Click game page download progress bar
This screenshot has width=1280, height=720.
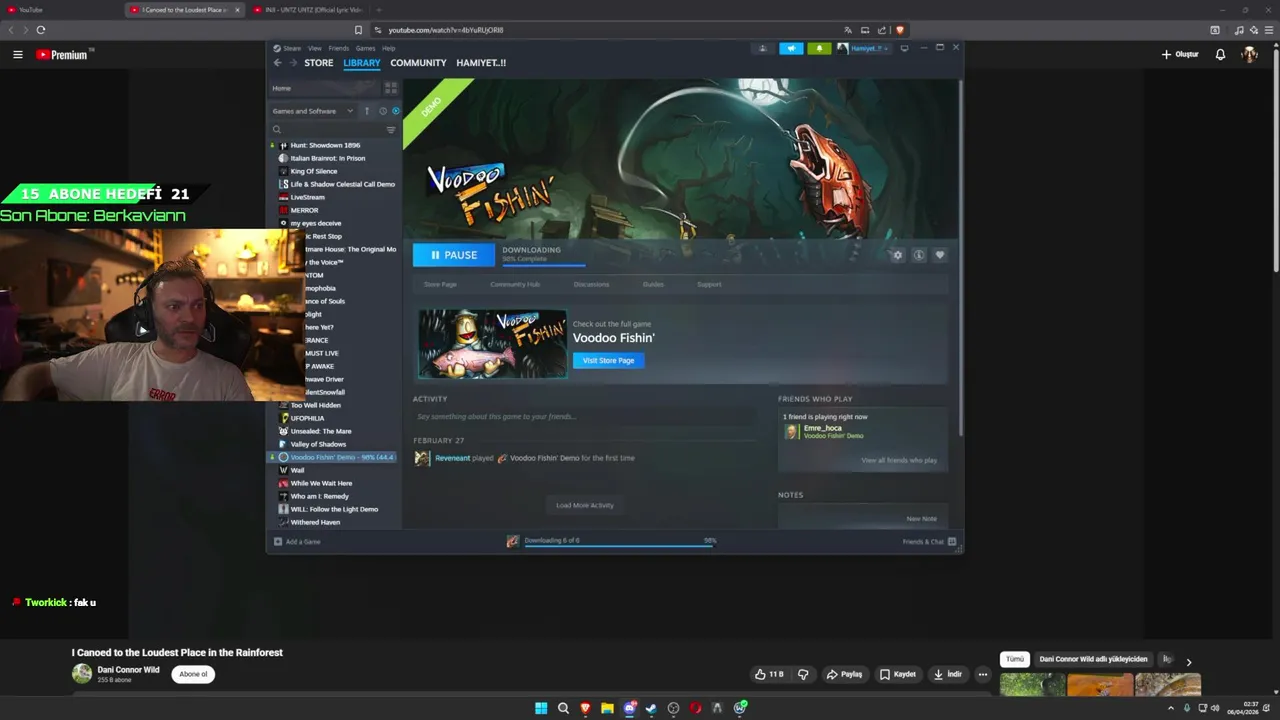(x=543, y=265)
